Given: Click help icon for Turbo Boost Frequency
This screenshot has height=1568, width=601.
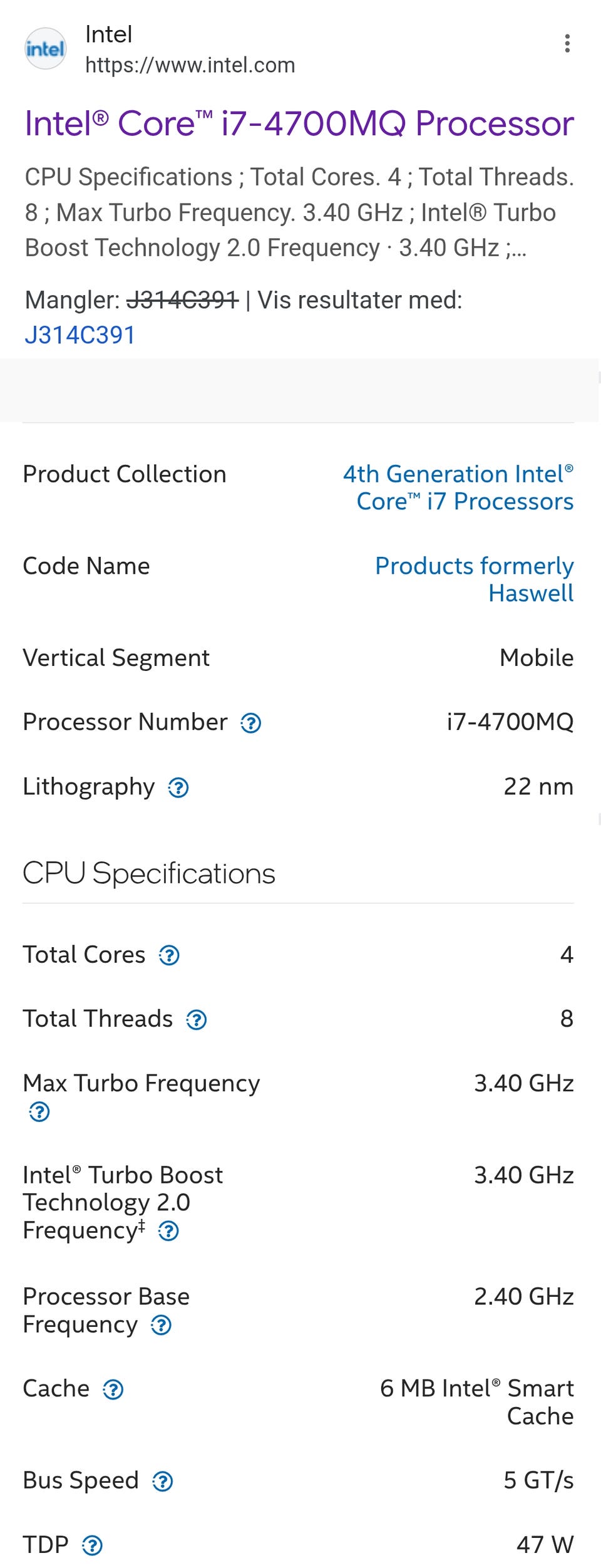Looking at the screenshot, I should pos(168,1232).
